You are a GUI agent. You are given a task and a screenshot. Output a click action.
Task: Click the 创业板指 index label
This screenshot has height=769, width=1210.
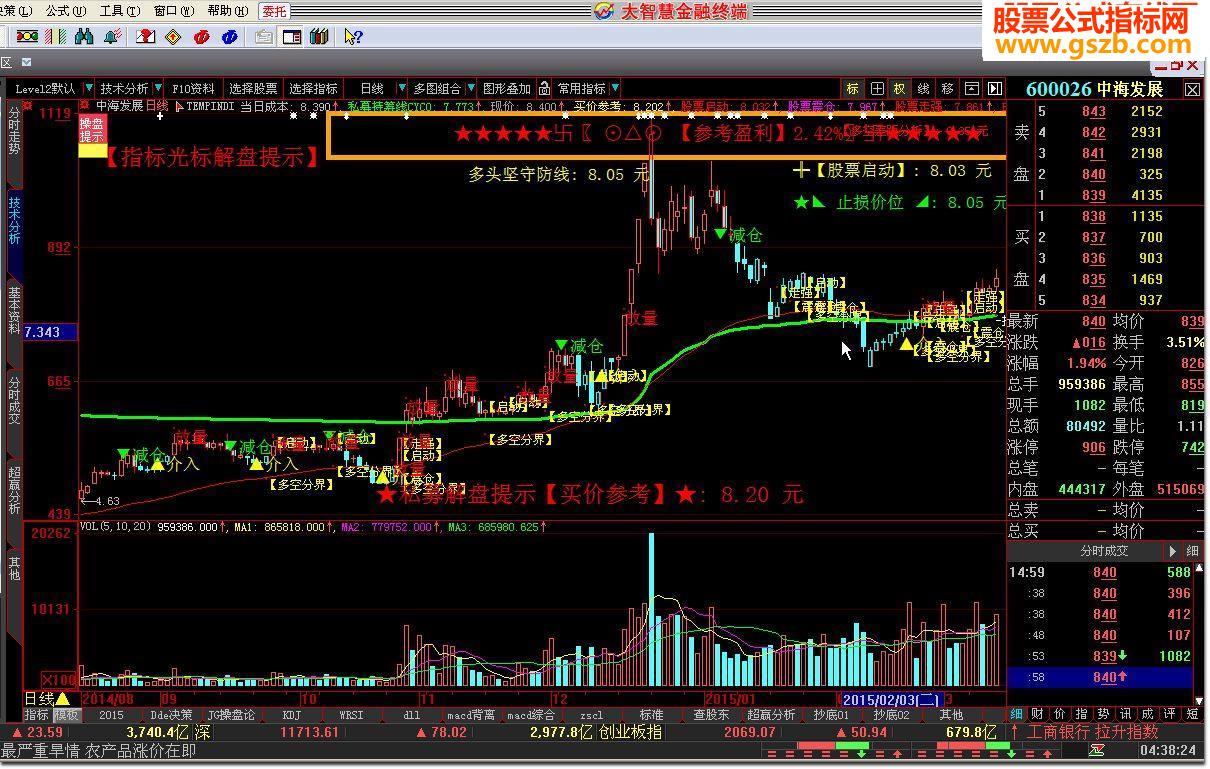[630, 732]
